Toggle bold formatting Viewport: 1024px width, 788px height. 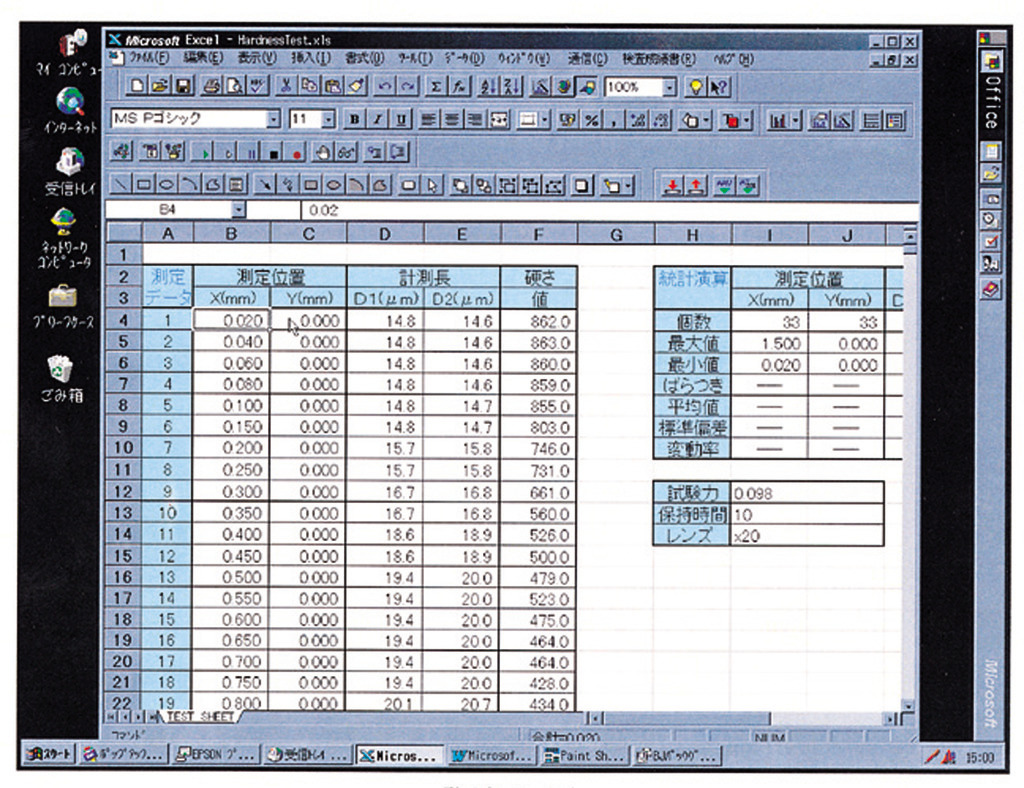[x=354, y=119]
